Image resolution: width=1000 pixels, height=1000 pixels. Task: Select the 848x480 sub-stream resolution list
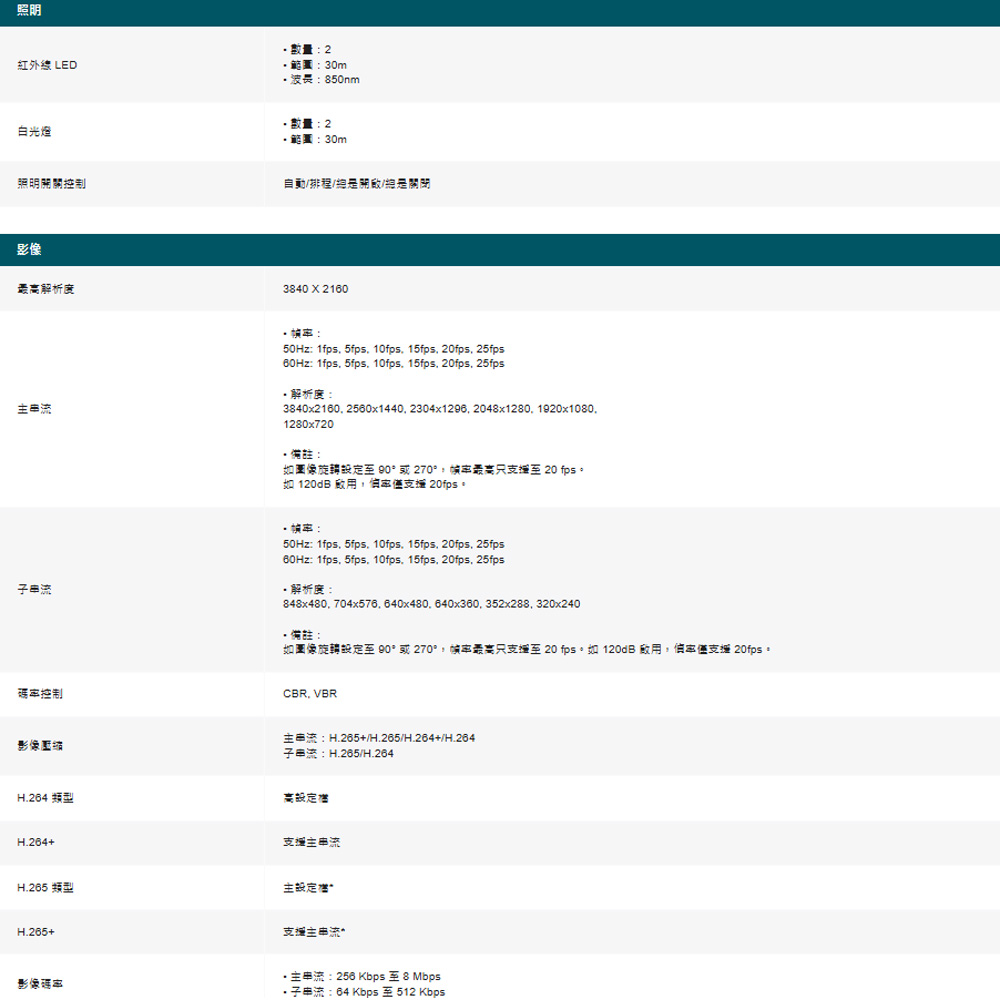point(432,604)
